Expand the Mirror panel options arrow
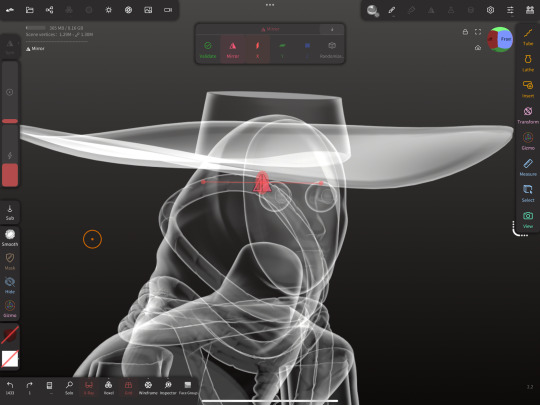This screenshot has height=405, width=540. coord(332,29)
